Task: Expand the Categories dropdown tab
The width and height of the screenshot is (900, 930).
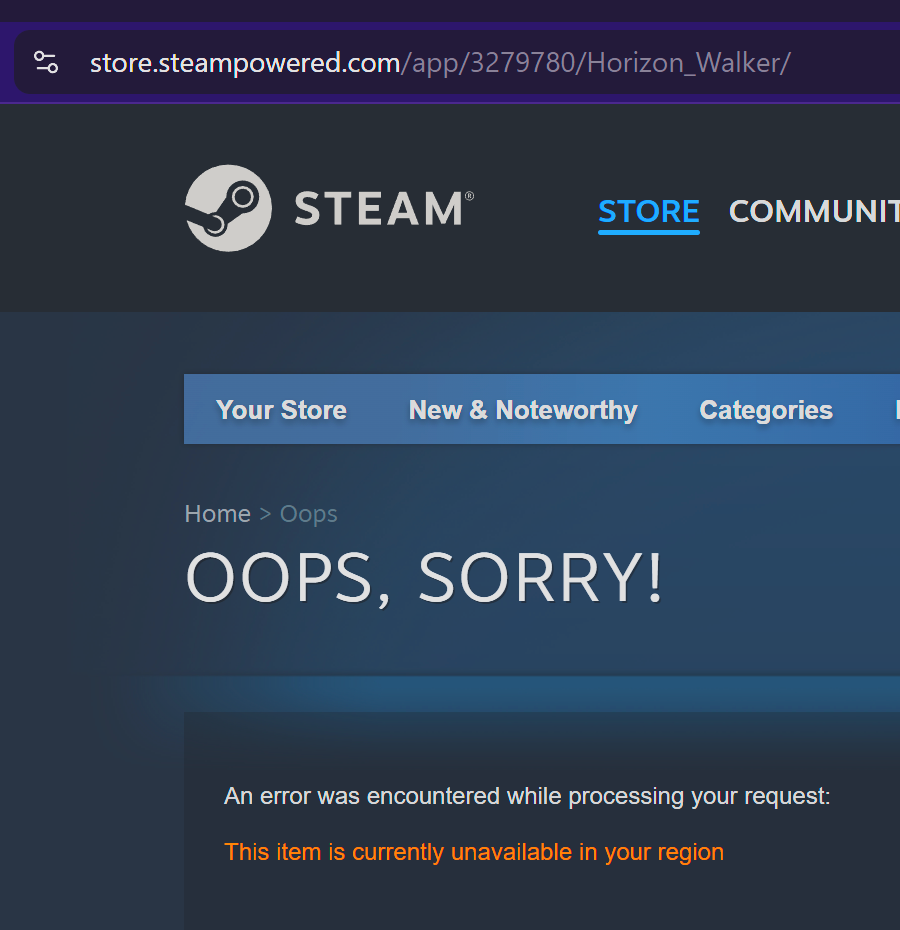Action: (x=766, y=410)
